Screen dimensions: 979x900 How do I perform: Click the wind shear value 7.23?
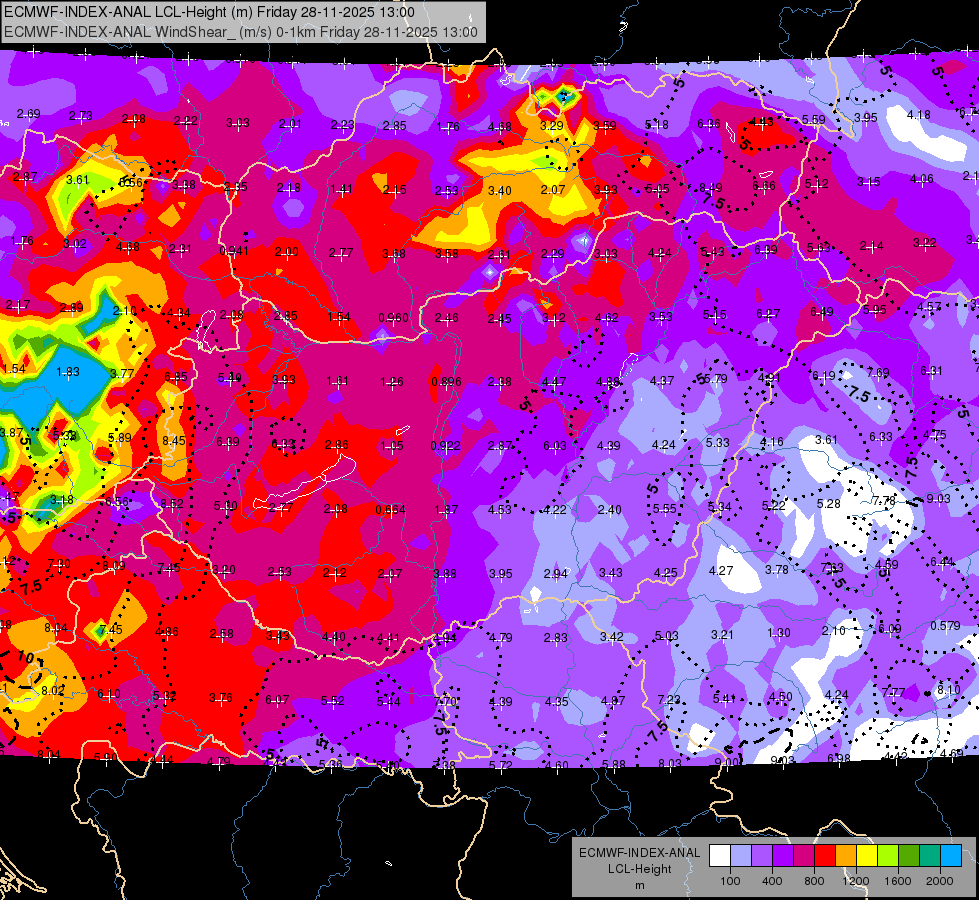[669, 700]
